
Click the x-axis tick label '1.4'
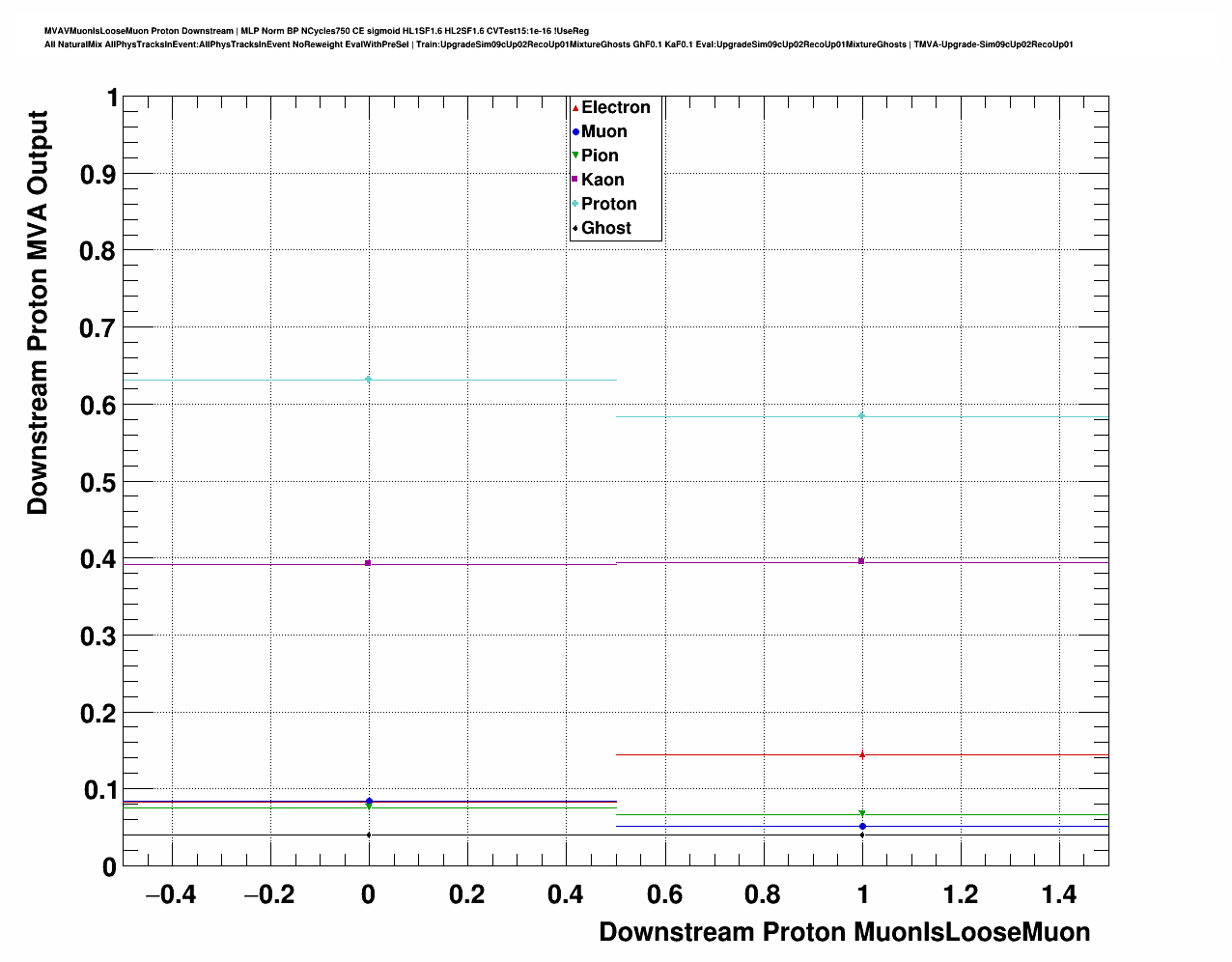[x=1059, y=895]
